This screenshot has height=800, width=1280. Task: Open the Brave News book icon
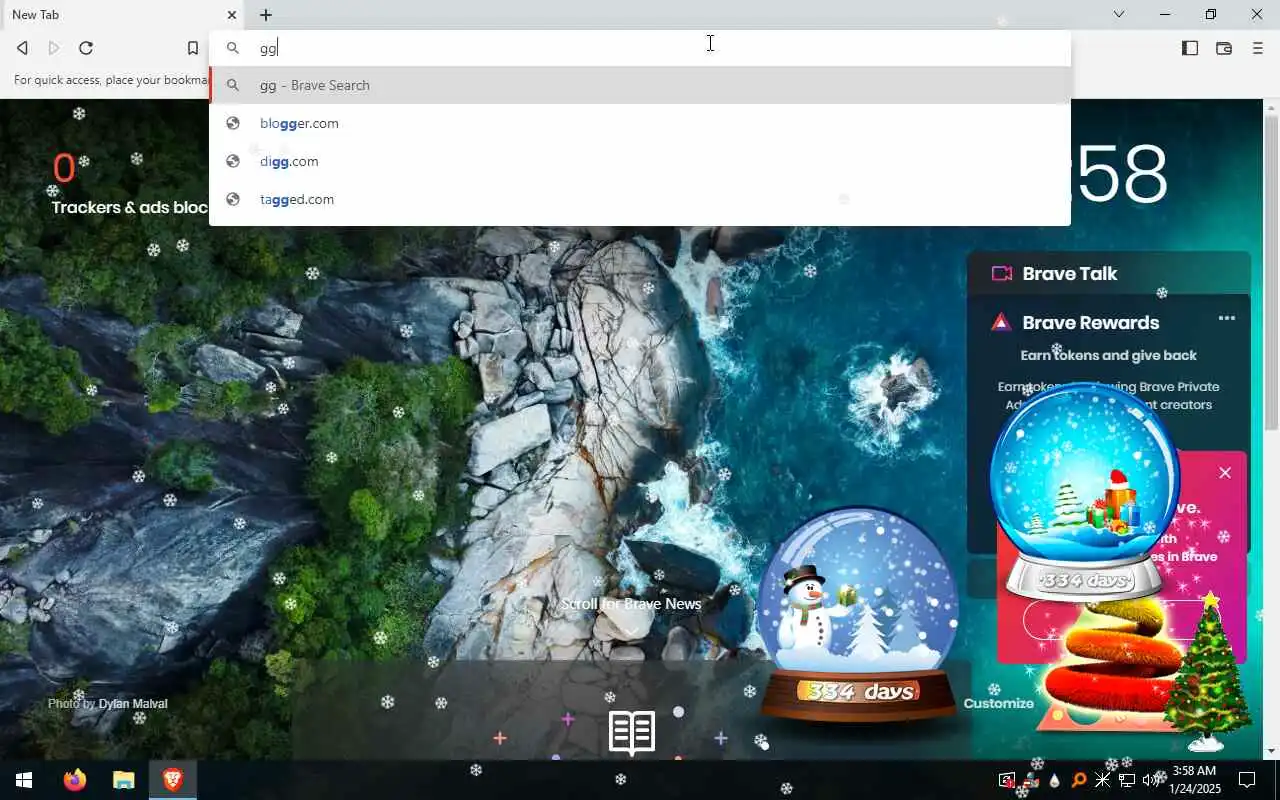pos(632,732)
